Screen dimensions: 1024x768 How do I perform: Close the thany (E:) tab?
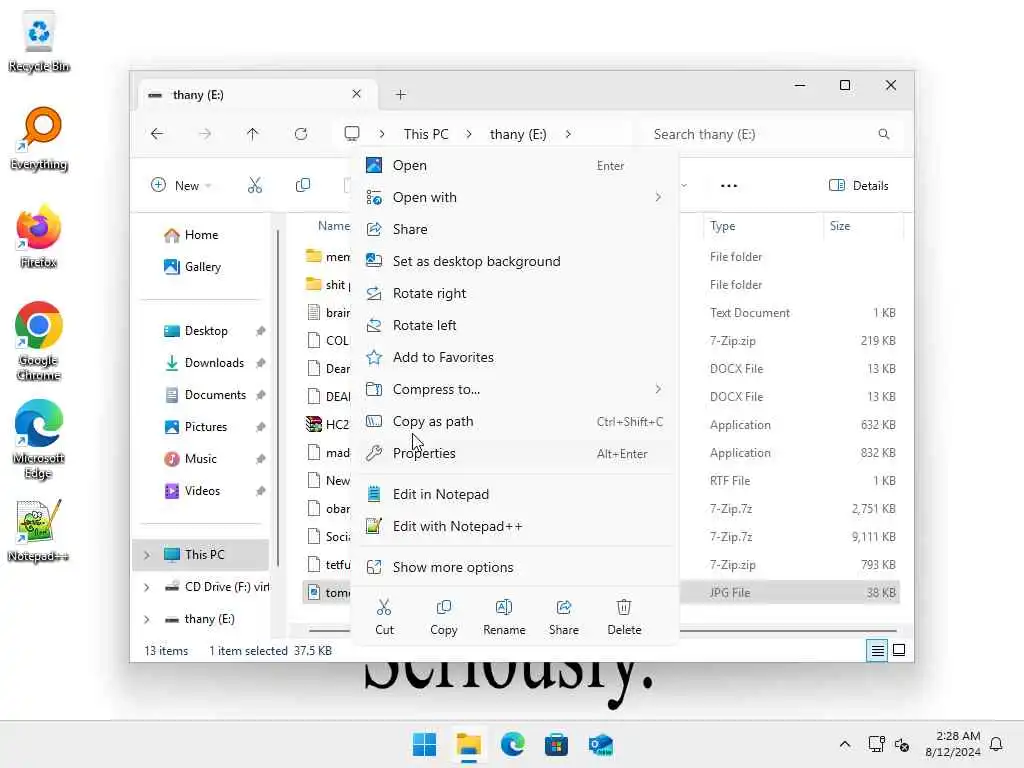(357, 94)
